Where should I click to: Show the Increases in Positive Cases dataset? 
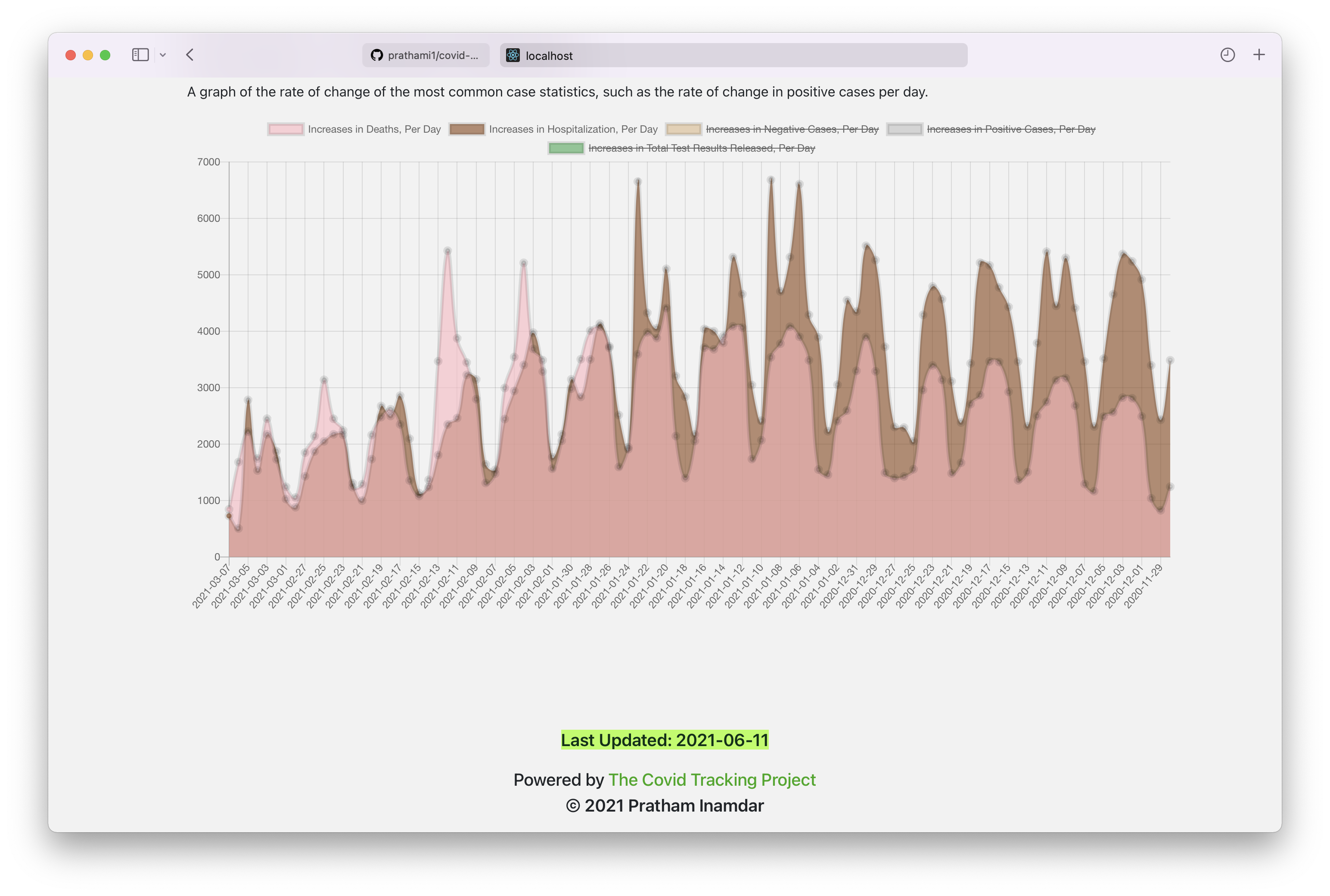click(x=1011, y=129)
